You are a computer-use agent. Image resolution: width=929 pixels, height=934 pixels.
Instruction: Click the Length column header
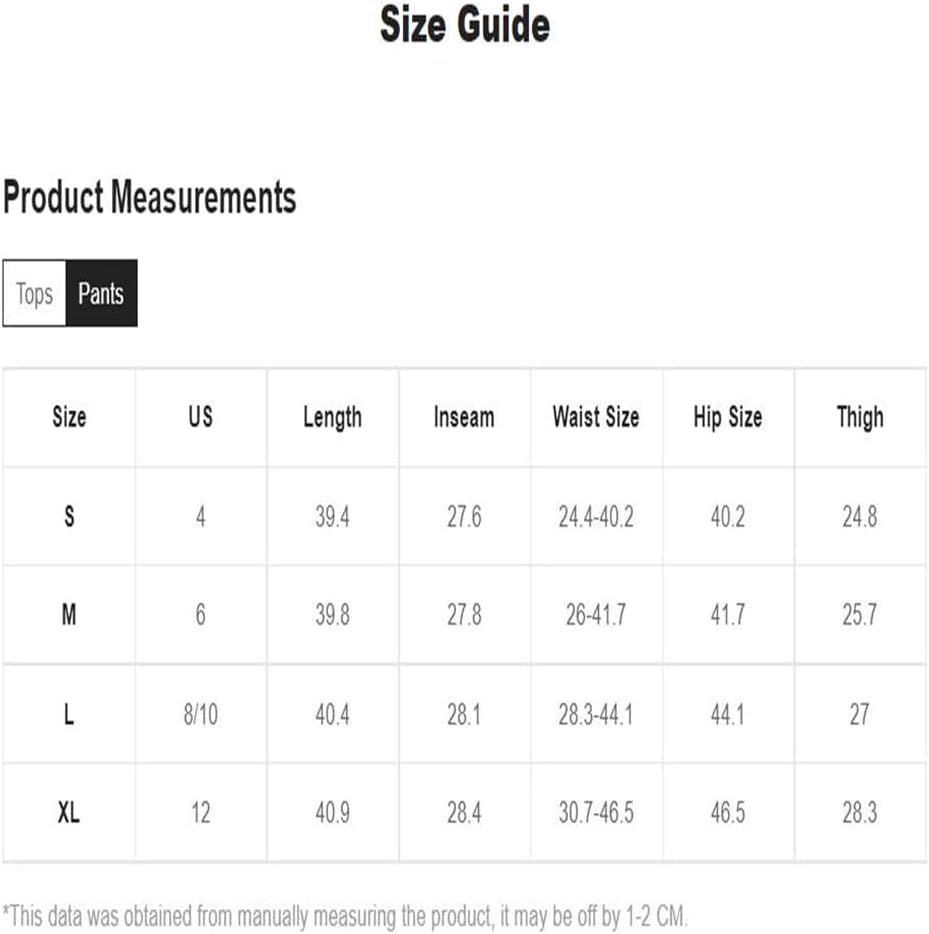[332, 417]
